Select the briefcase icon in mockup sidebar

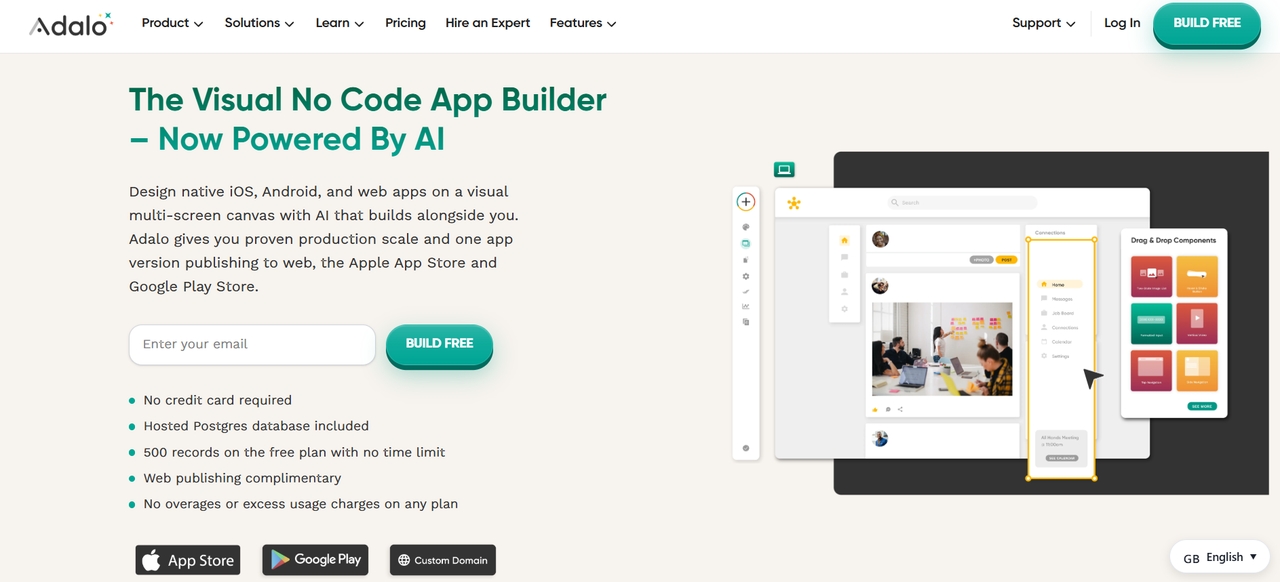pyautogui.click(x=844, y=274)
